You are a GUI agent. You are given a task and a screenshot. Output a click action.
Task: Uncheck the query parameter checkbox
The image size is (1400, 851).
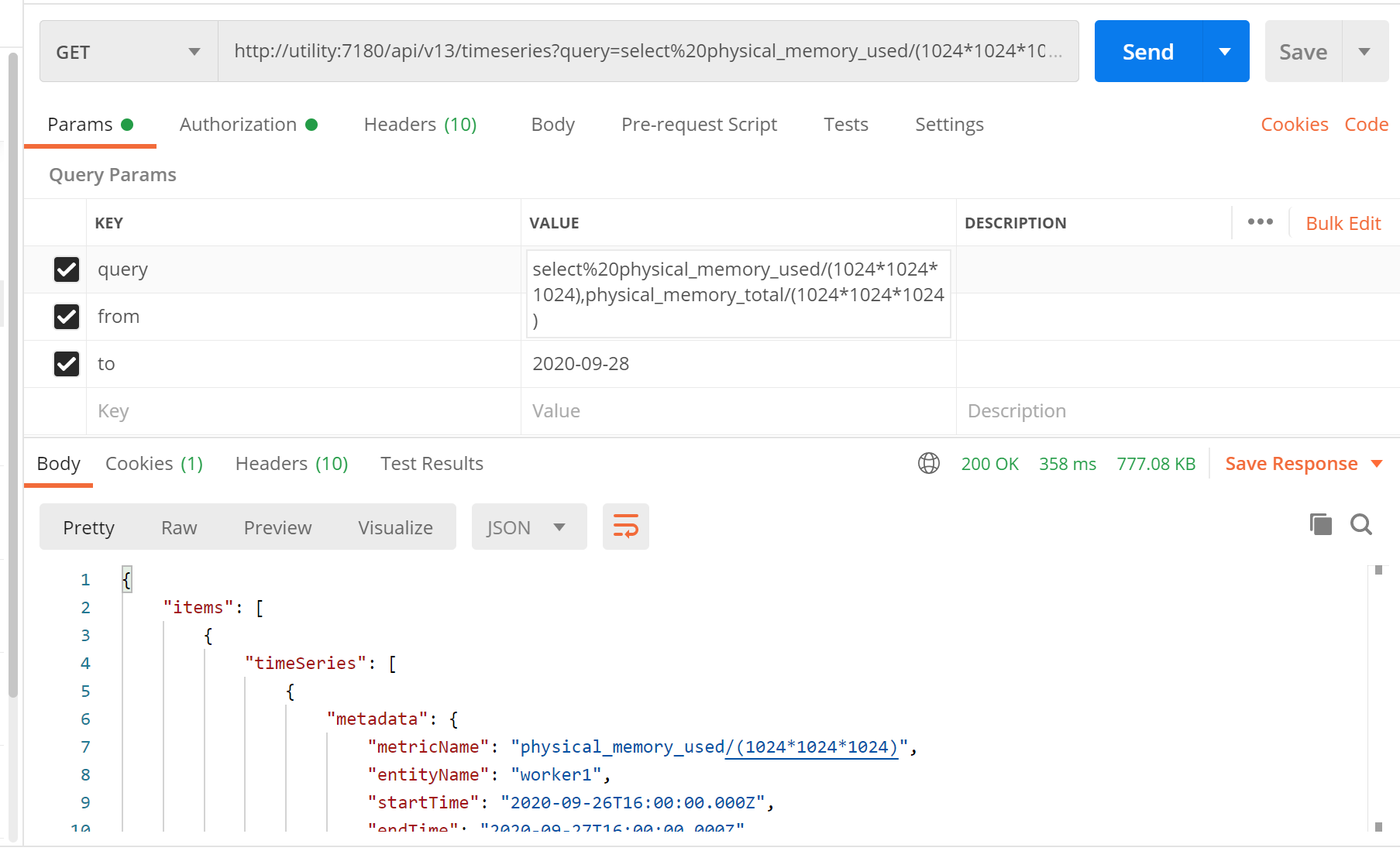[x=67, y=269]
